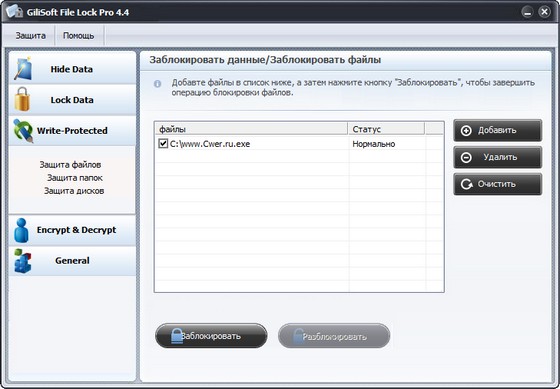
Task: Click the minus icon on Удалить button
Action: [466, 158]
